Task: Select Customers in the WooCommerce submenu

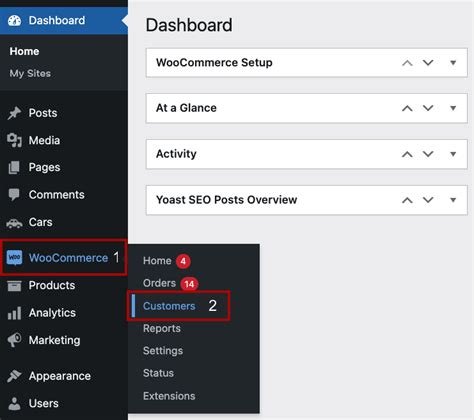Action: (169, 306)
